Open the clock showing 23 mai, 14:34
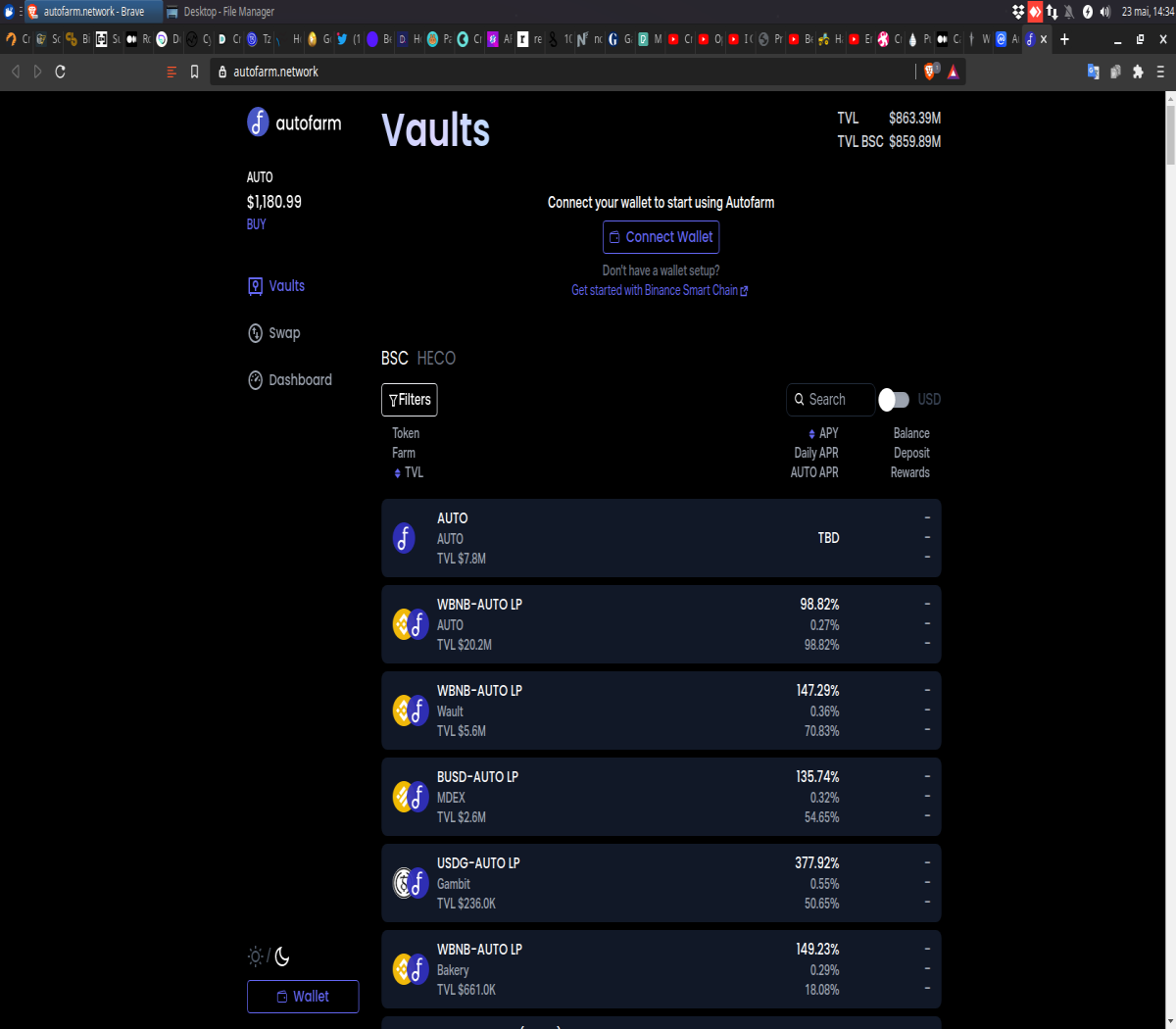The height and width of the screenshot is (1029, 1176). (x=1147, y=12)
